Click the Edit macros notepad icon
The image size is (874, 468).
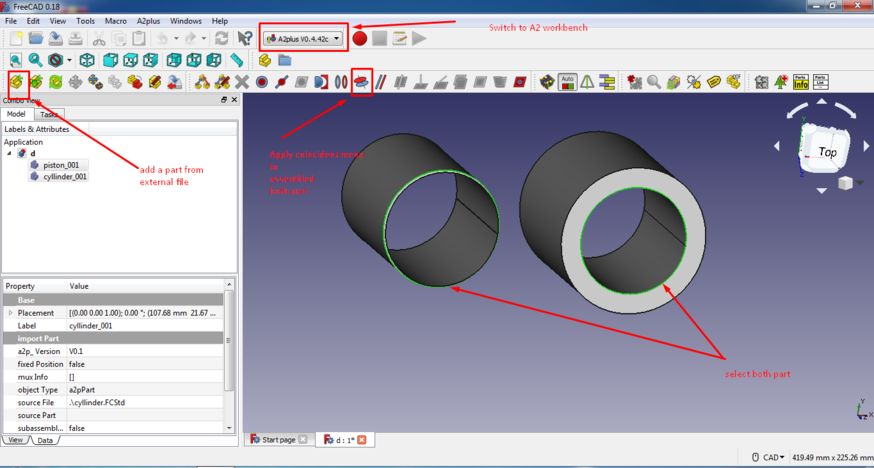pyautogui.click(x=399, y=38)
